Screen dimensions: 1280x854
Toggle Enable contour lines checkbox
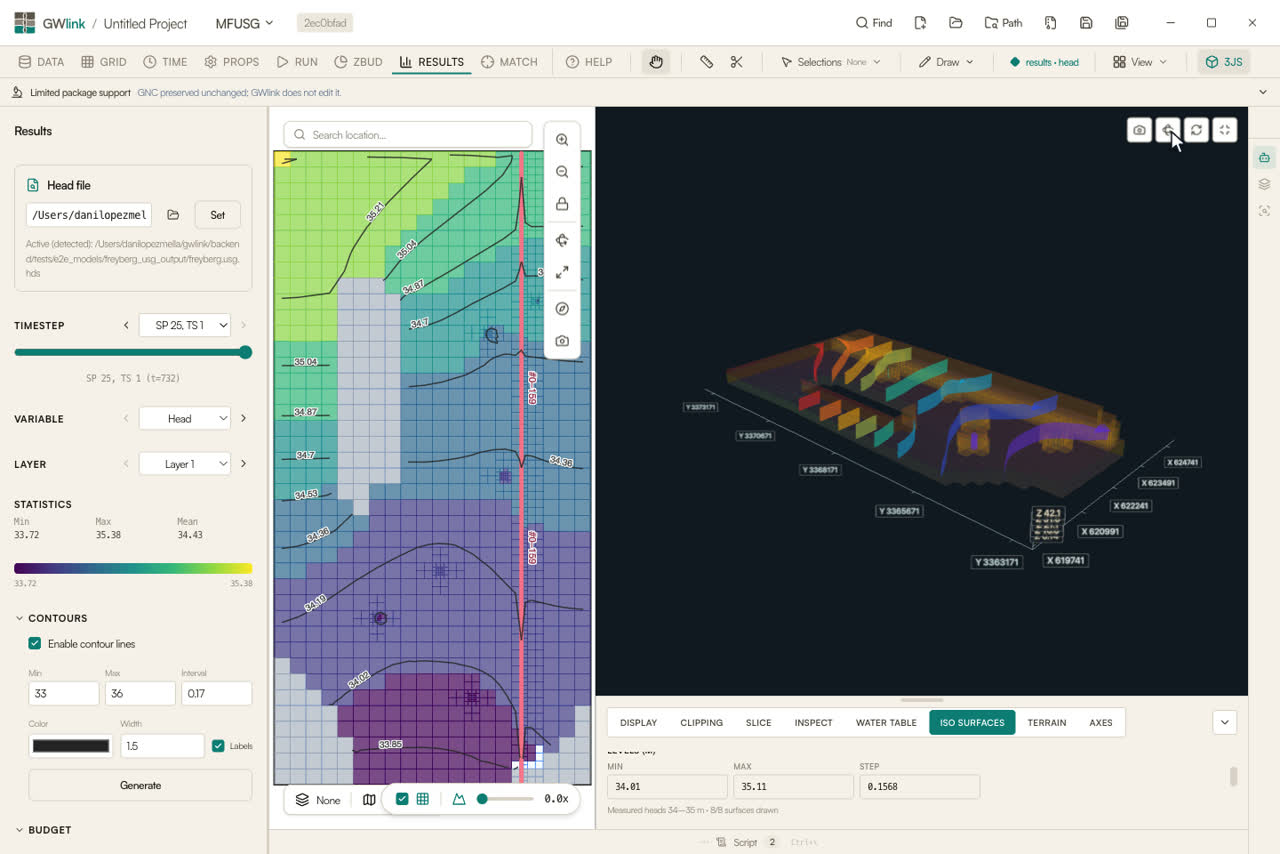click(35, 644)
